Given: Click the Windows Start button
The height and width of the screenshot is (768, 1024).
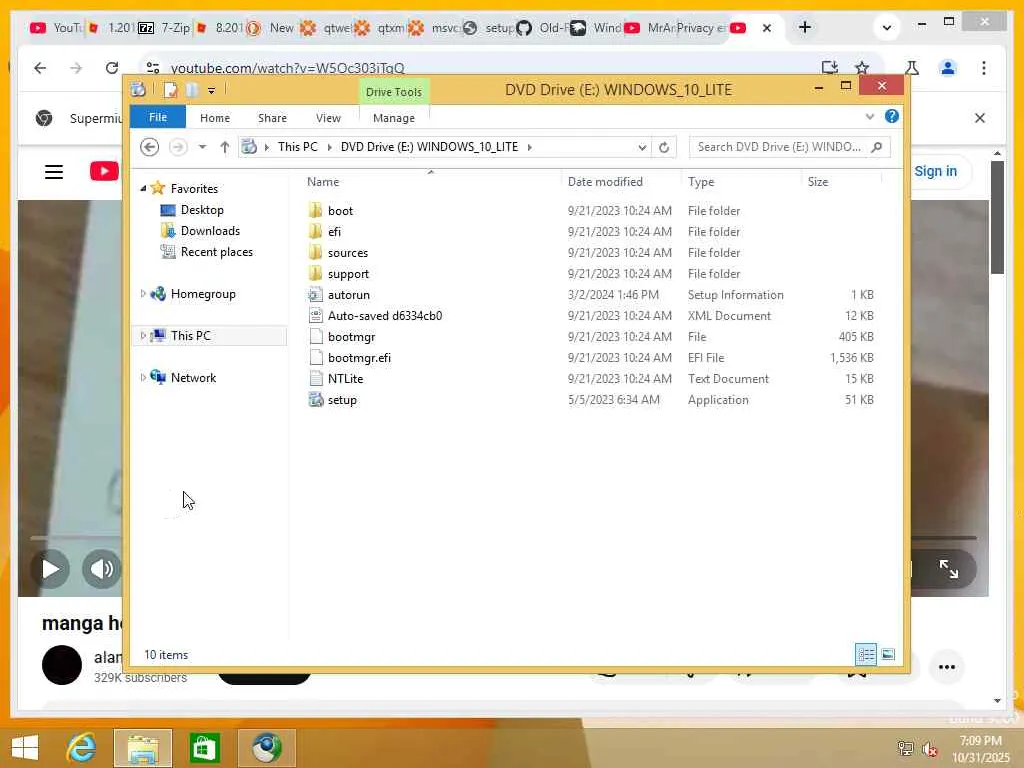Looking at the screenshot, I should (x=25, y=748).
